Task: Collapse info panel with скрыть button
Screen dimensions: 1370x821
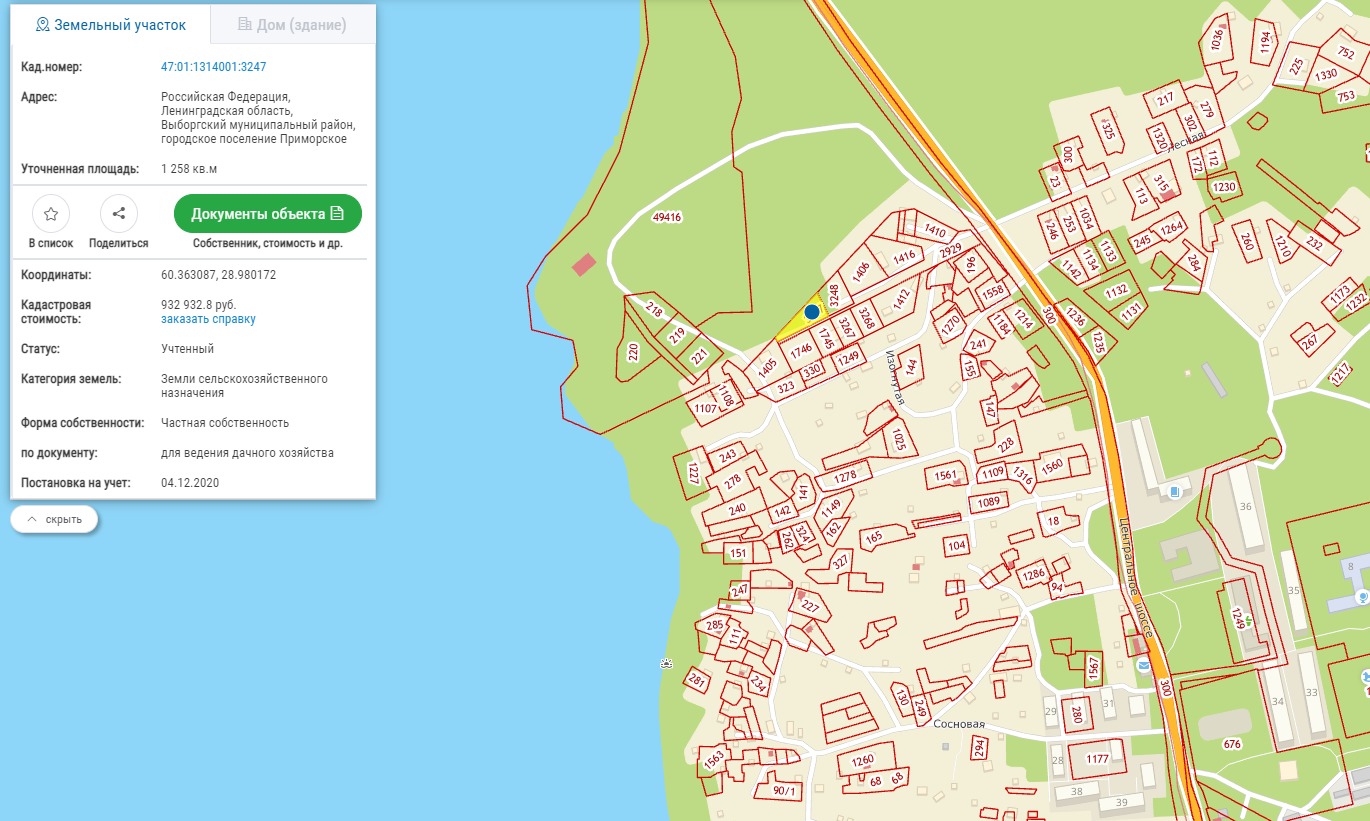Action: 54,520
